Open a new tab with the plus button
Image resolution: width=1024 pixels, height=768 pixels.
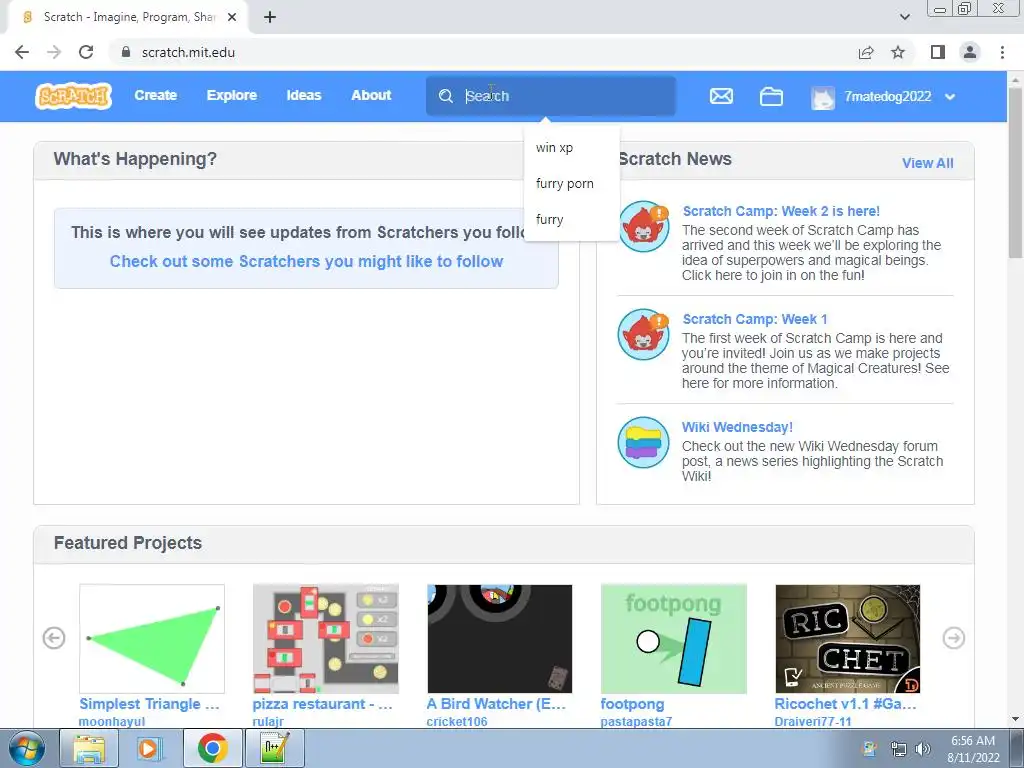click(x=270, y=17)
